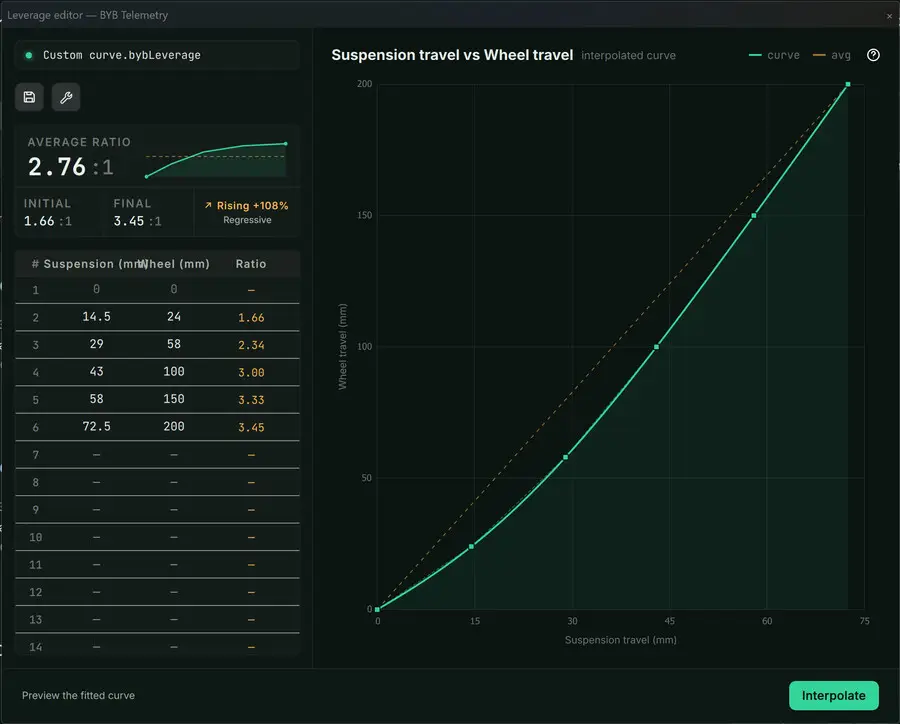This screenshot has height=724, width=900.
Task: Click the save floppy disk icon
Action: (29, 97)
